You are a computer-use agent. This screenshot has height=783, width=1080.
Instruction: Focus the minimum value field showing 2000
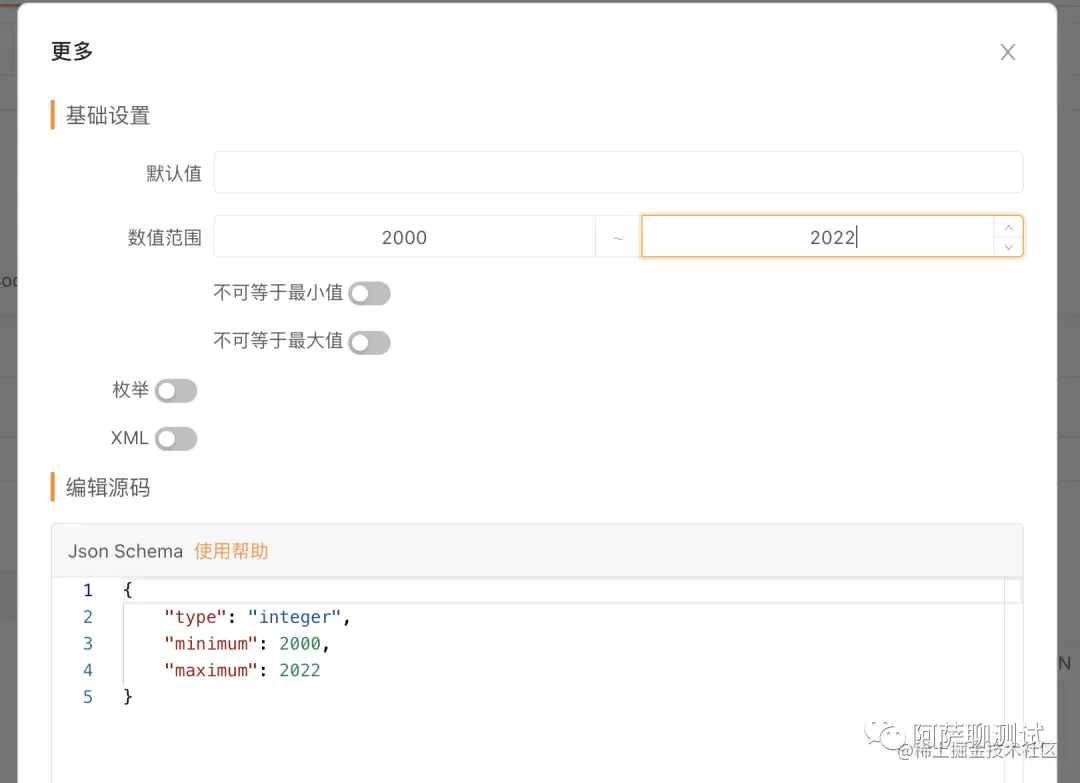[x=404, y=237]
